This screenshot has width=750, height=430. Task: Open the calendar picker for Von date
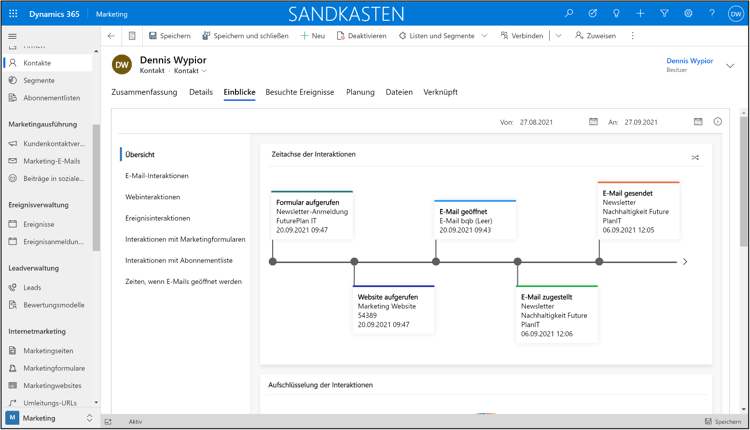pos(593,122)
